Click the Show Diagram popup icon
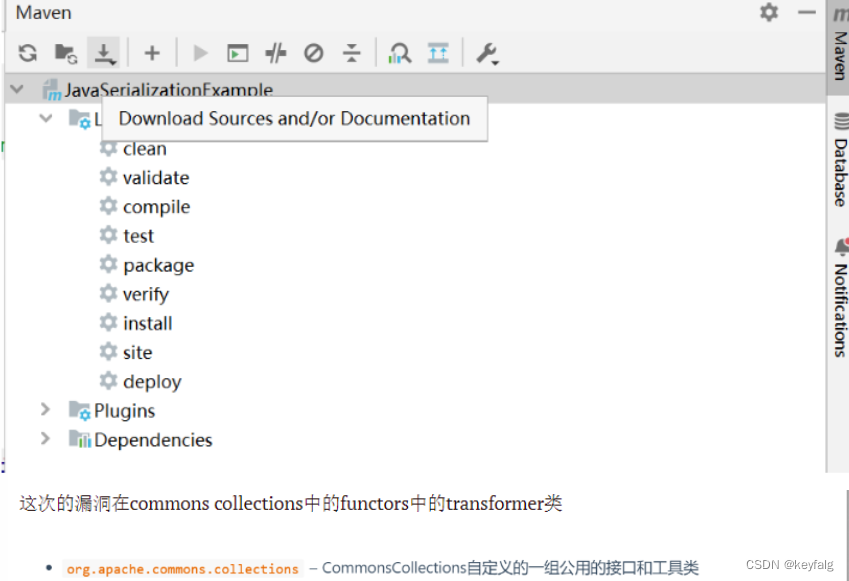Viewport: 849px width, 581px height. [438, 53]
